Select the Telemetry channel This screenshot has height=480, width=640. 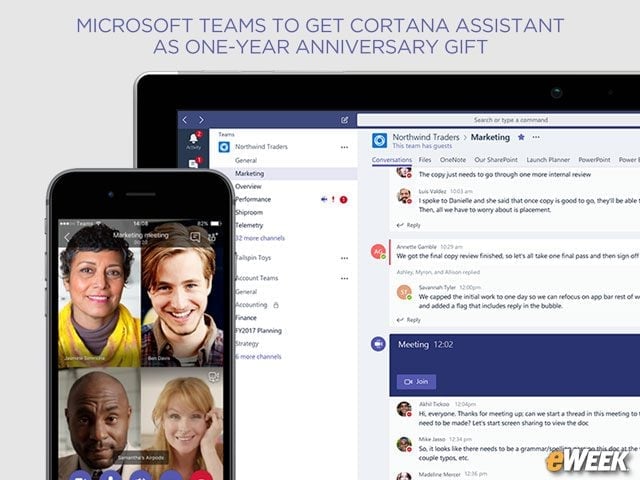(x=249, y=225)
